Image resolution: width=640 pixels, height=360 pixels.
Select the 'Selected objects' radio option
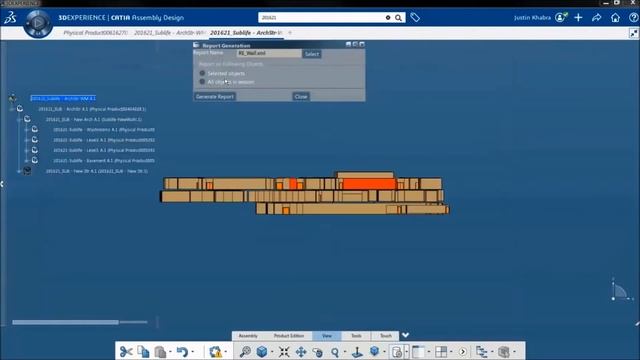[x=202, y=73]
